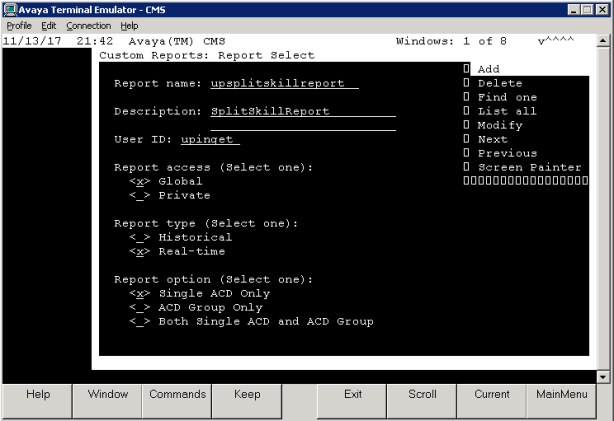Click the Help menu in menu bar
Viewport: 614px width, 421px height.
[129, 25]
